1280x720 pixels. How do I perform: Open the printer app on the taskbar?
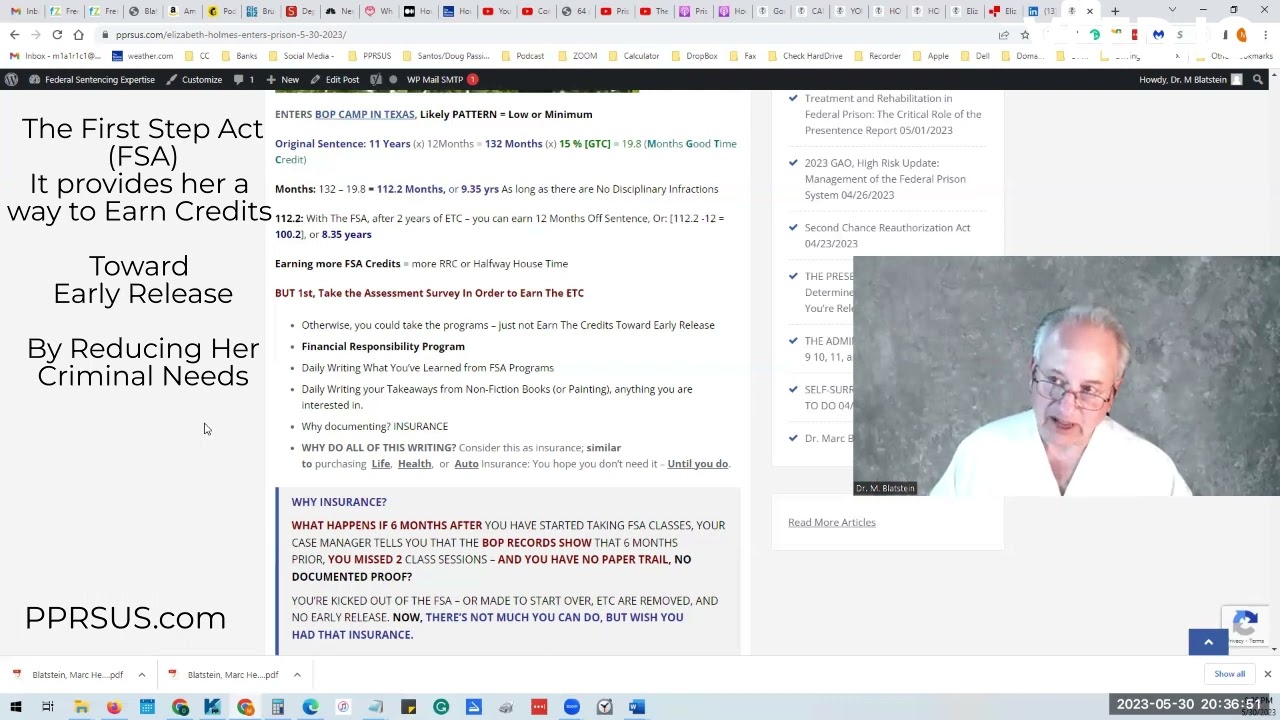(x=506, y=707)
